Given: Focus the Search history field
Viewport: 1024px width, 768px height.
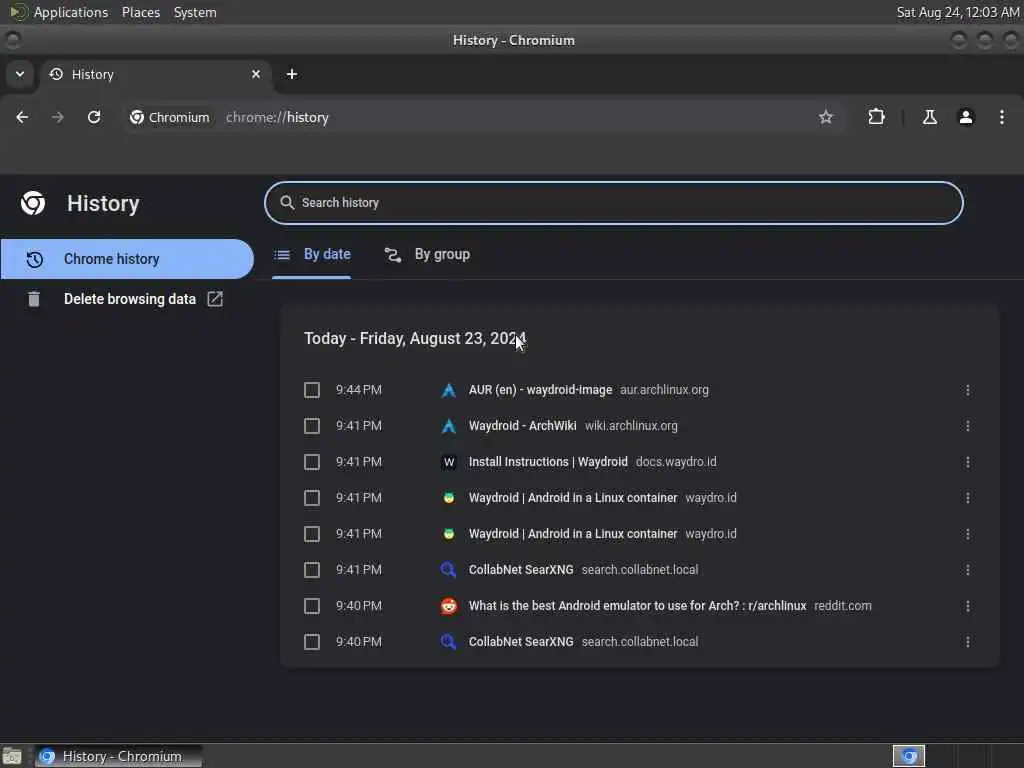Looking at the screenshot, I should tap(613, 202).
